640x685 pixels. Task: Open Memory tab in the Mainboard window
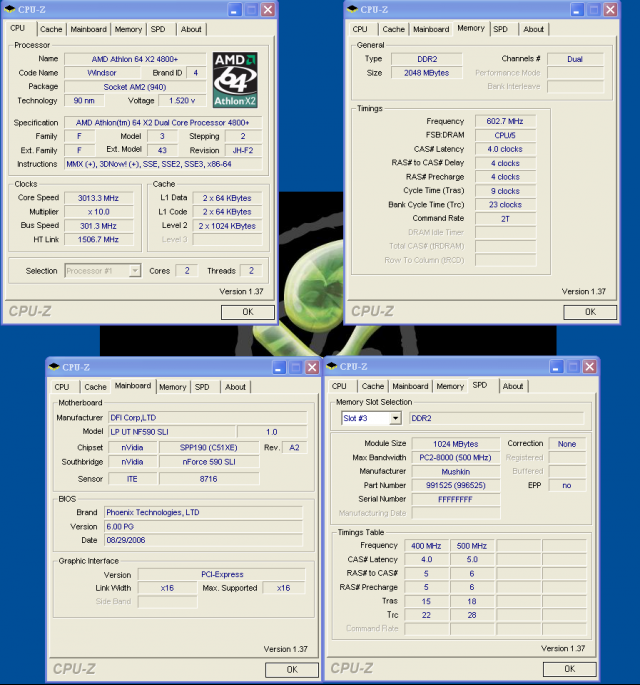click(x=173, y=387)
